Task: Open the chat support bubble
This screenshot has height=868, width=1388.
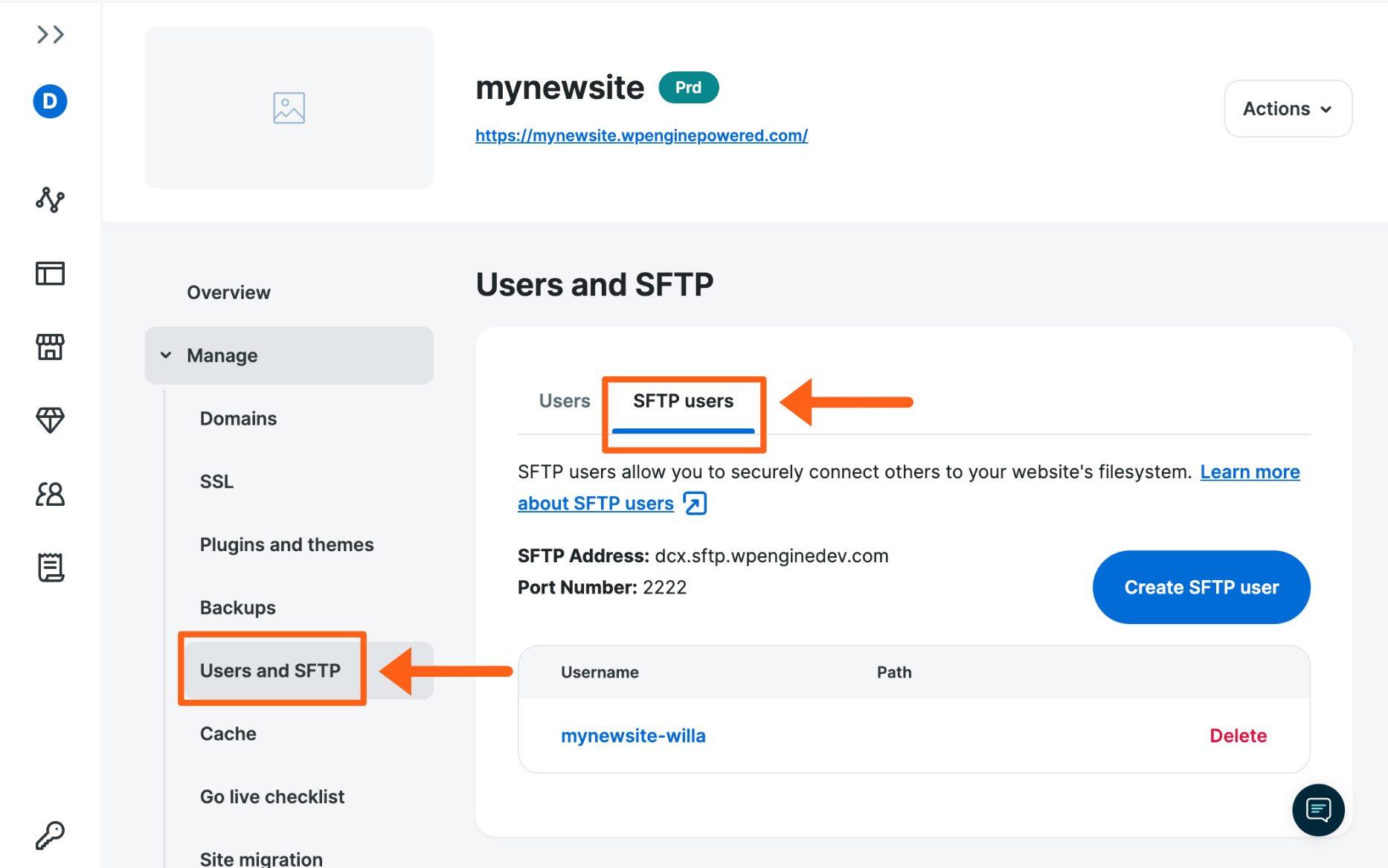Action: click(x=1318, y=810)
